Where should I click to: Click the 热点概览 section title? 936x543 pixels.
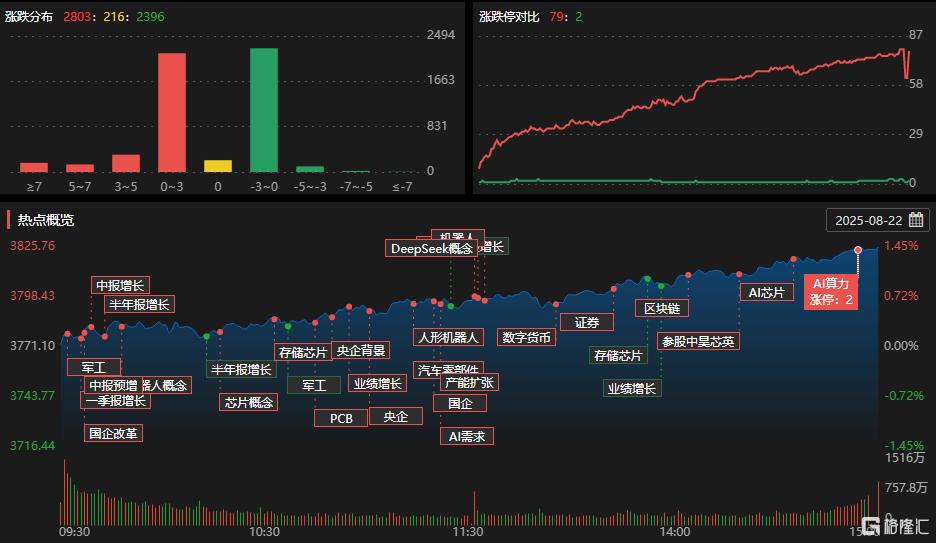tap(45, 220)
